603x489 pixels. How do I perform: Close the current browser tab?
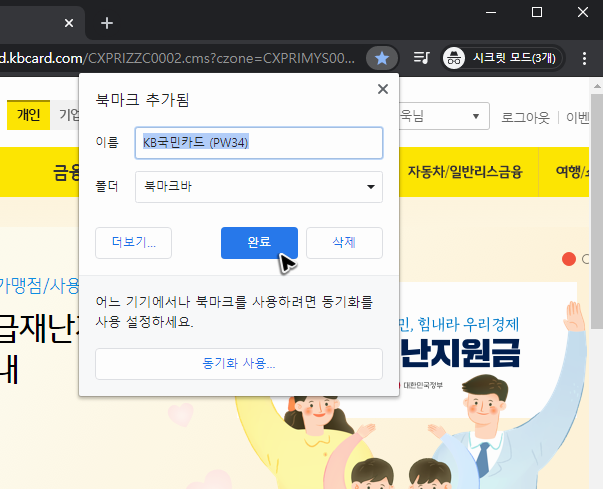click(69, 23)
